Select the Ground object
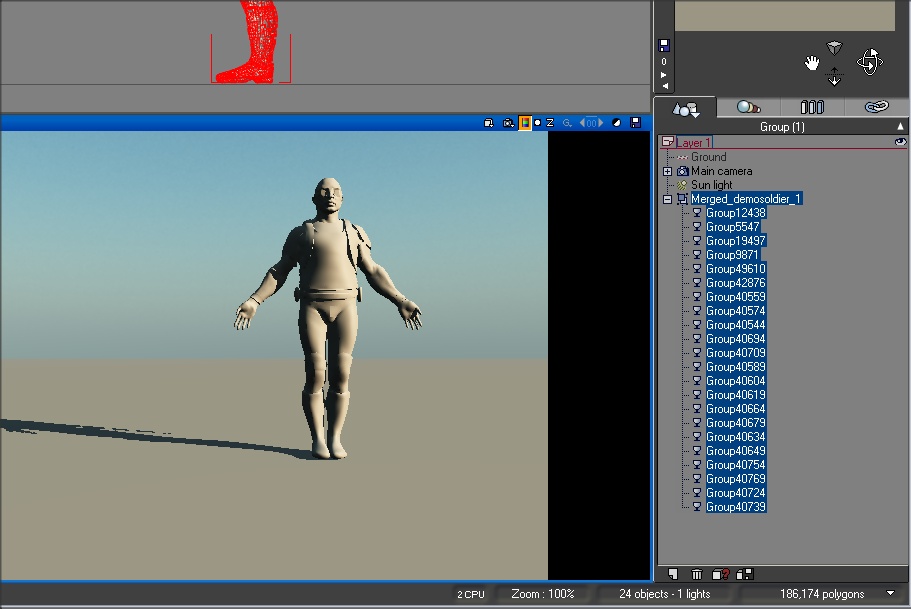 708,157
